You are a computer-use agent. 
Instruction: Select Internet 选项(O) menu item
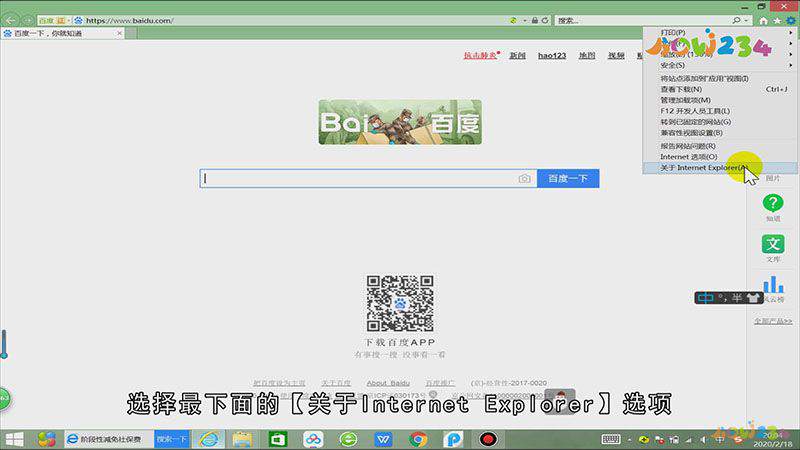720,157
